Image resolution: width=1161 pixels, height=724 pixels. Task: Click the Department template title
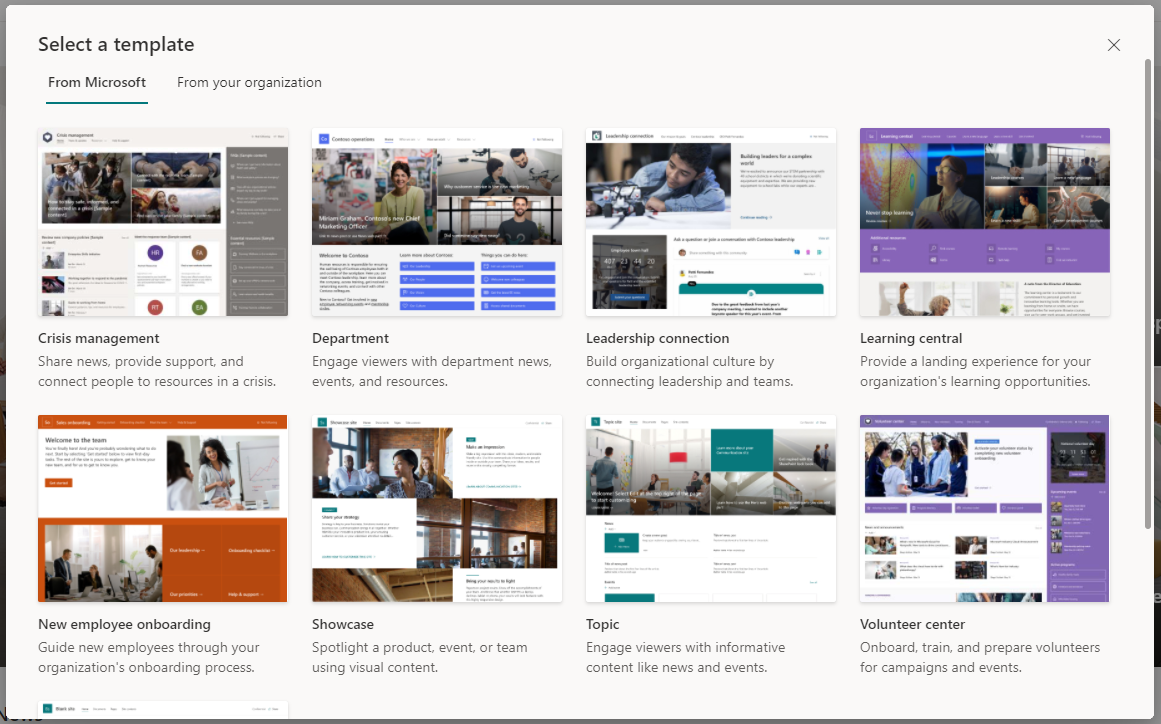tap(350, 338)
